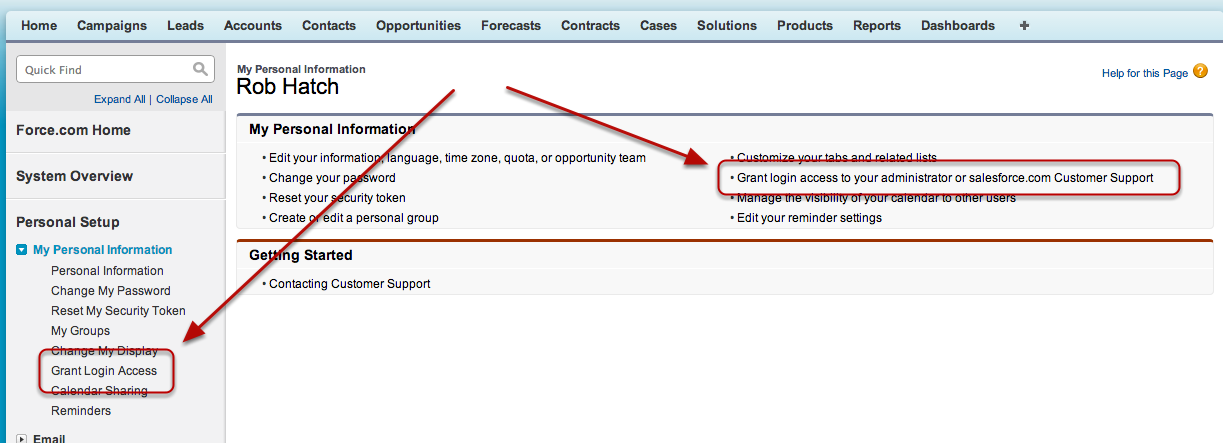1223x443 pixels.
Task: Go to the Leads tab
Action: 185,25
